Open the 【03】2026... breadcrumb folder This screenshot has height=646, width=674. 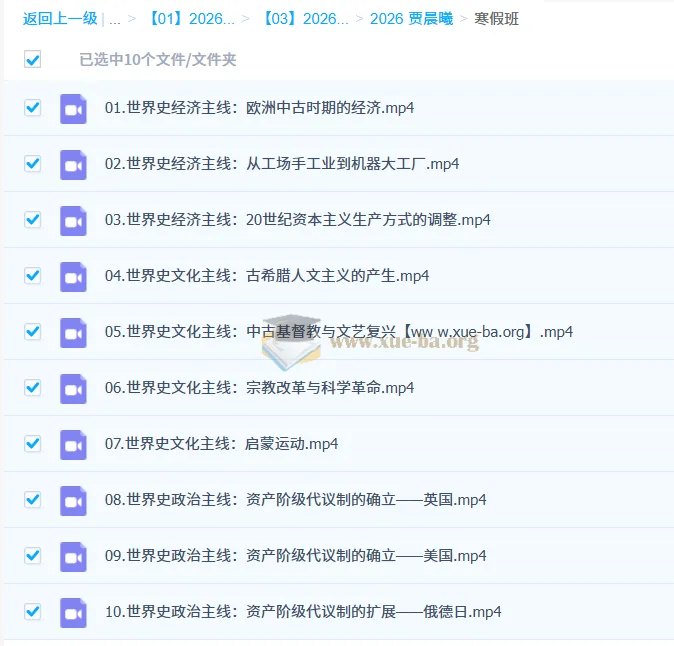304,19
